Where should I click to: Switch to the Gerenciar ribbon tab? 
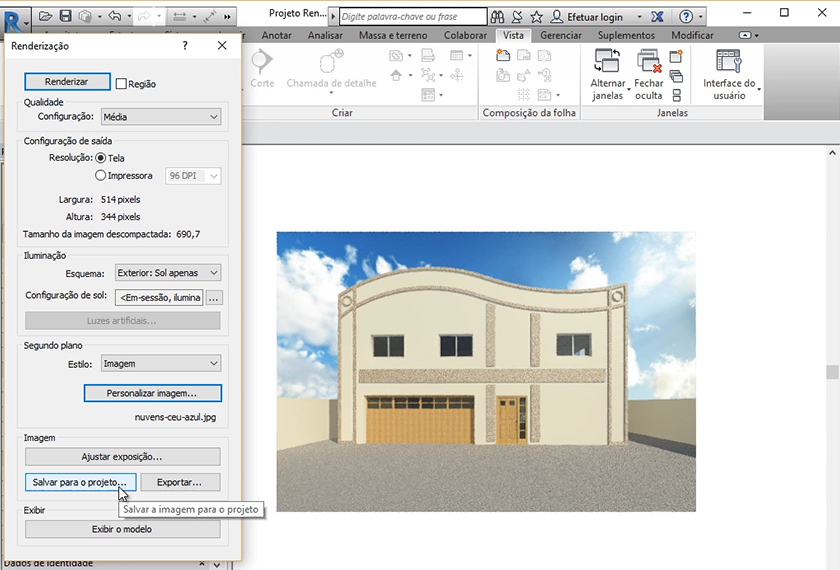click(x=560, y=35)
